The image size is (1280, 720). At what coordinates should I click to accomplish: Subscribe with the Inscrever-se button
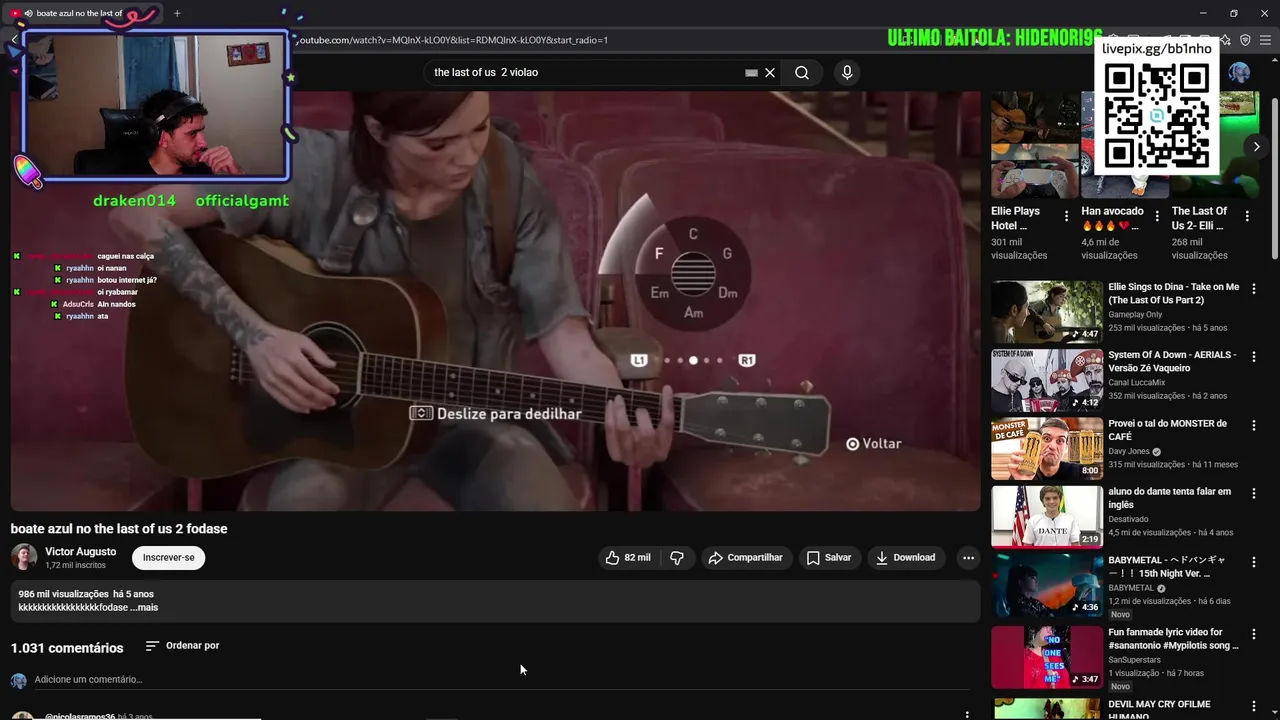(168, 558)
